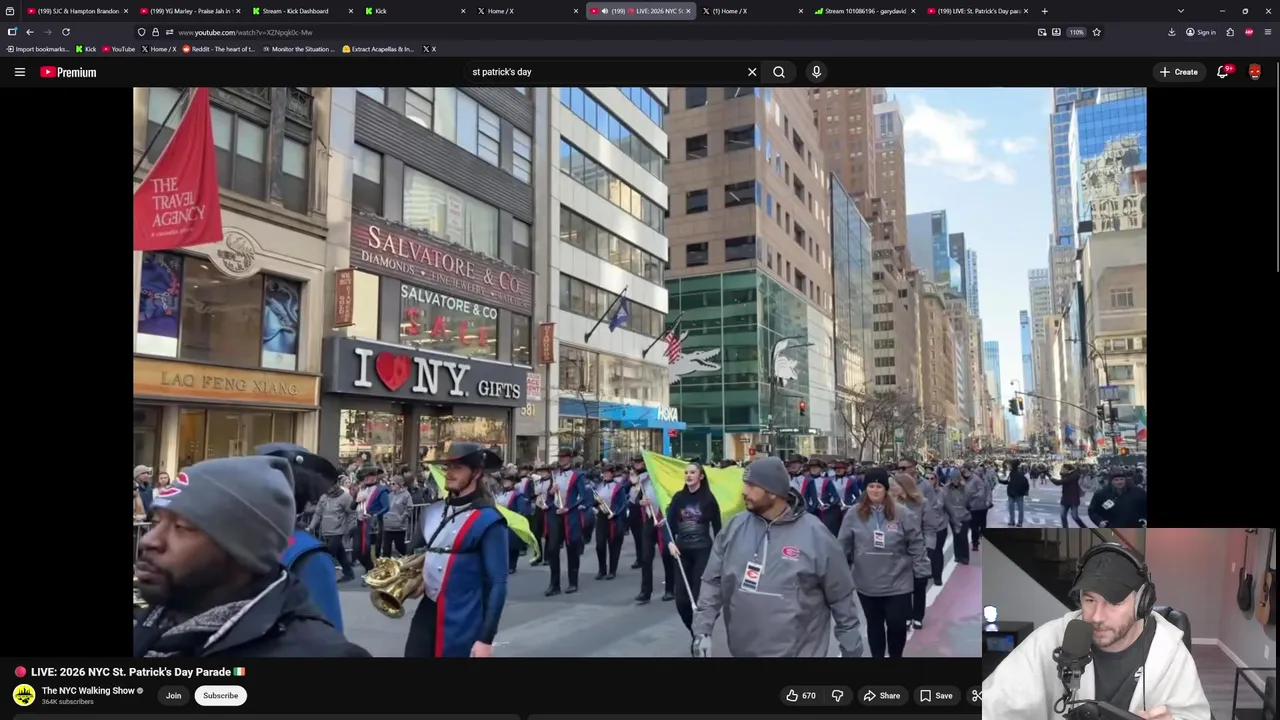
Task: Bookmark this page with the star
Action: (1096, 32)
